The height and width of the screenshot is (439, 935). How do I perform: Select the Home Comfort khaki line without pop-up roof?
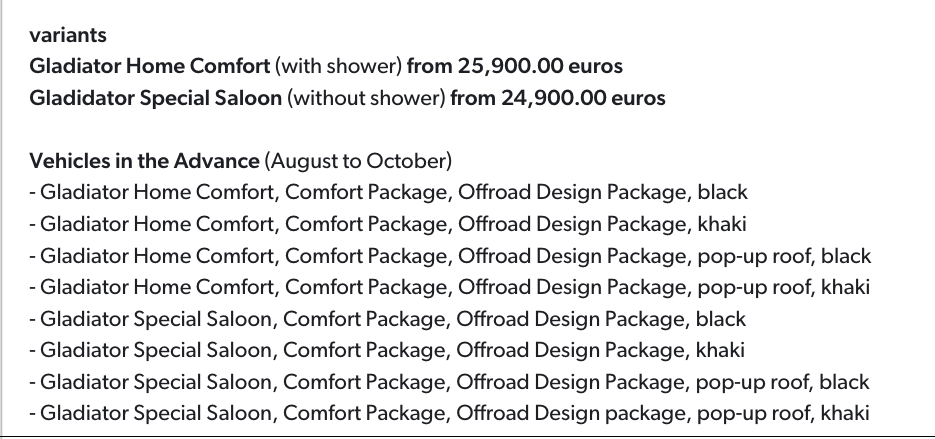[x=388, y=224]
